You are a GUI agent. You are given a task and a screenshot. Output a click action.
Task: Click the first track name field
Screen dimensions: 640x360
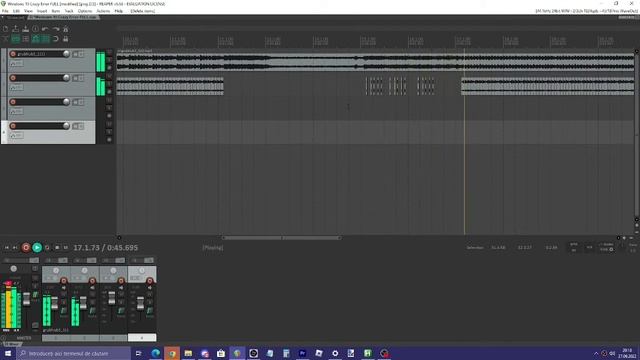(39, 54)
